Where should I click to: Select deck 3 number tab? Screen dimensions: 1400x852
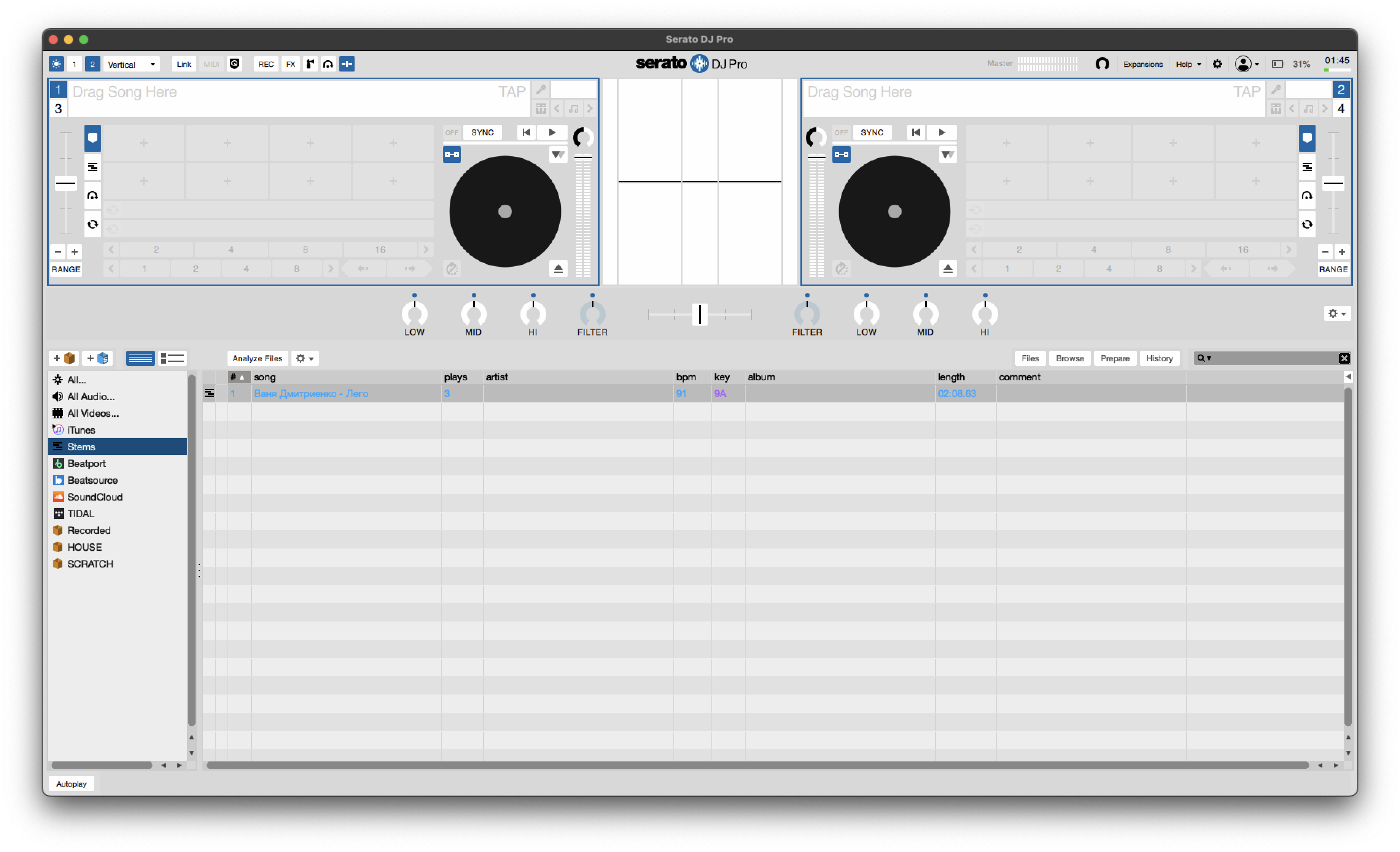coord(58,108)
